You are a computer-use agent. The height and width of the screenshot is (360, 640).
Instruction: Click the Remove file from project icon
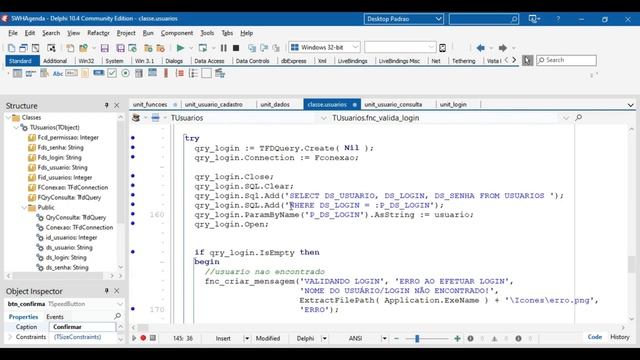tap(160, 48)
